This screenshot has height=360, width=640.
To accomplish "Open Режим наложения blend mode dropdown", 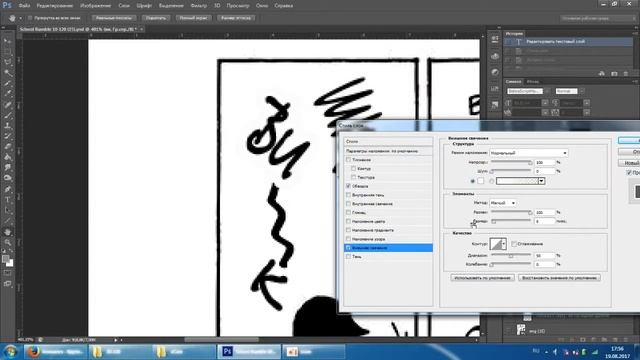I will [x=529, y=153].
